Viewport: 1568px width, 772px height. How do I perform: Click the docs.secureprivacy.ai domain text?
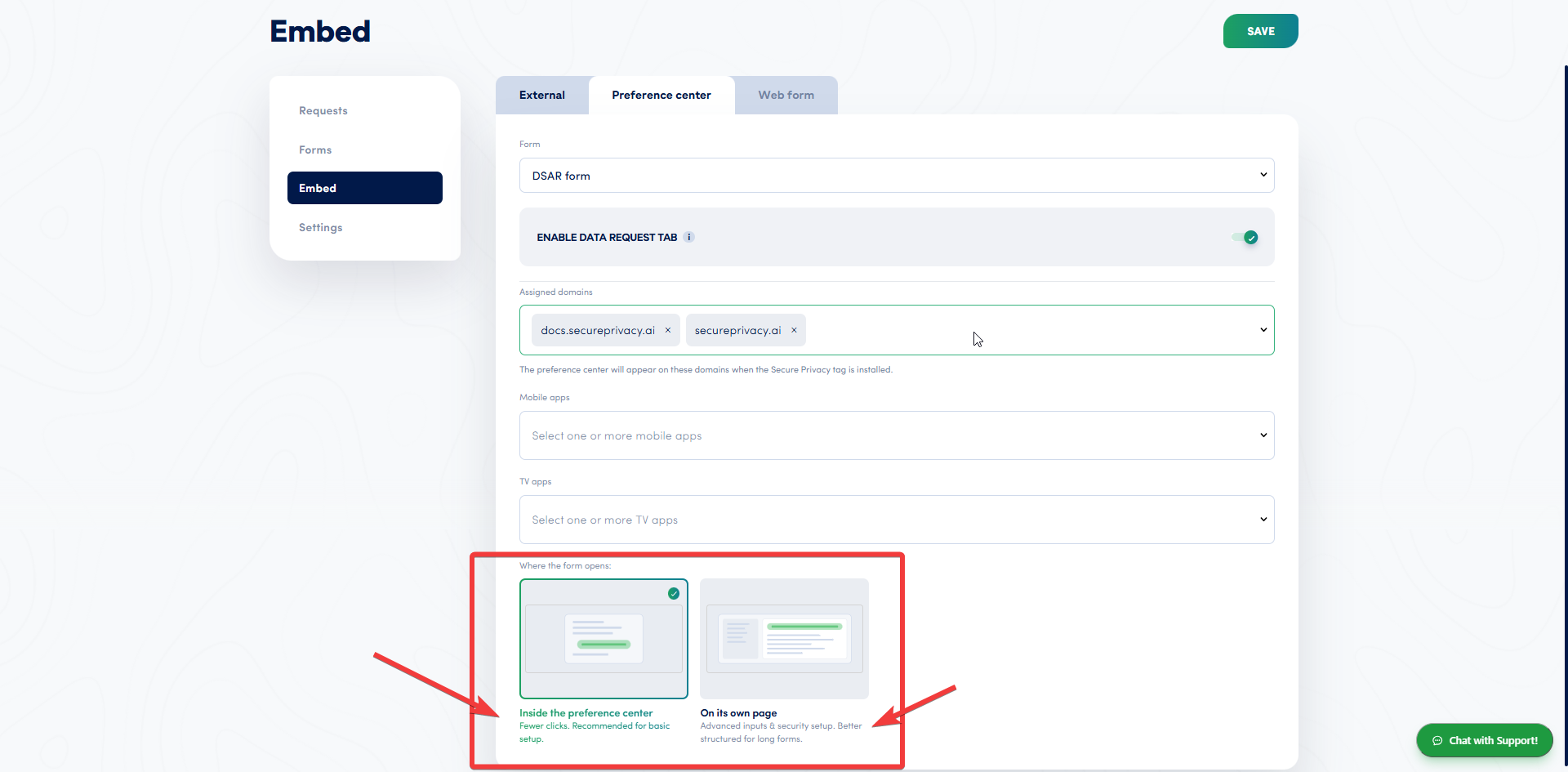(598, 330)
